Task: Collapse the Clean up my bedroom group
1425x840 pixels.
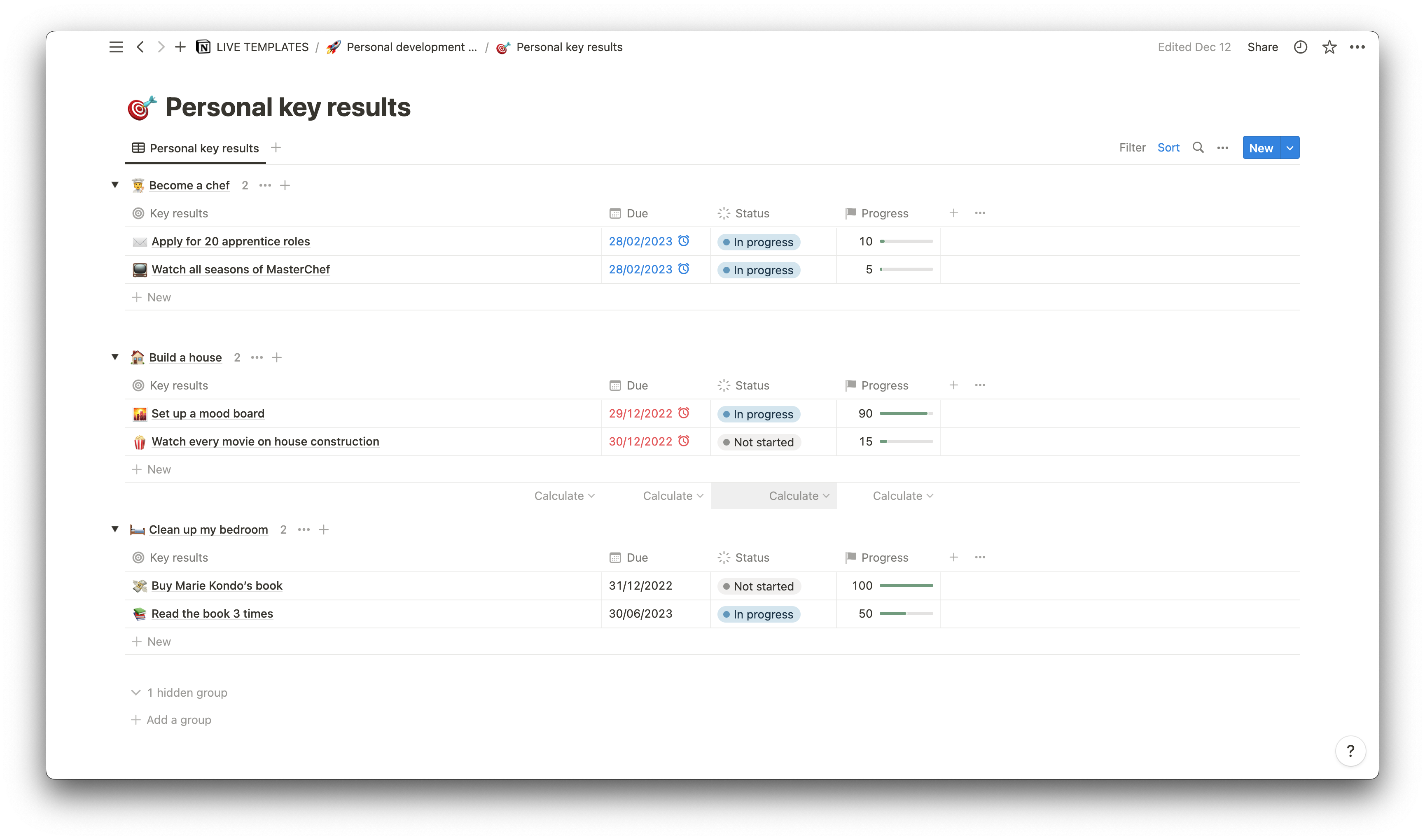Action: pyautogui.click(x=115, y=529)
